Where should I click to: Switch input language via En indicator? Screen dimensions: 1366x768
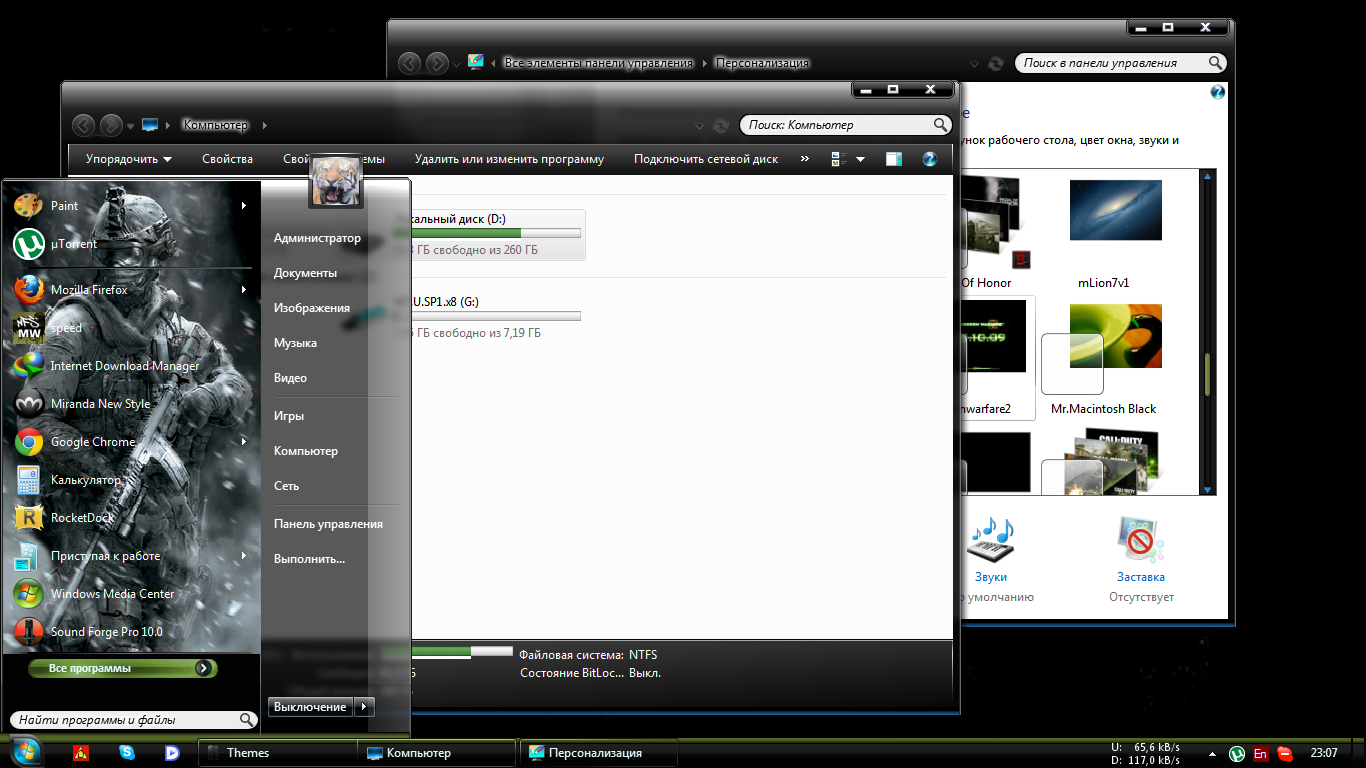coord(1261,753)
